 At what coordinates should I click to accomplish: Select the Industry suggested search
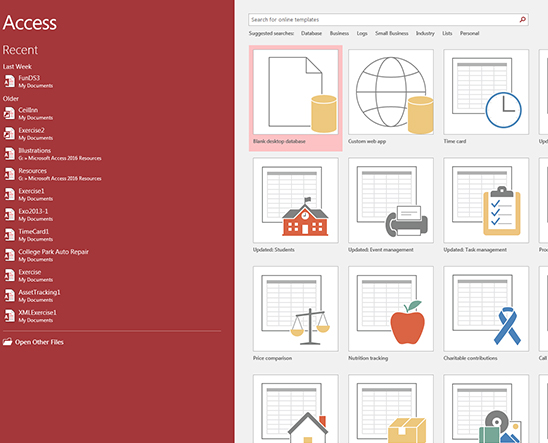click(425, 33)
